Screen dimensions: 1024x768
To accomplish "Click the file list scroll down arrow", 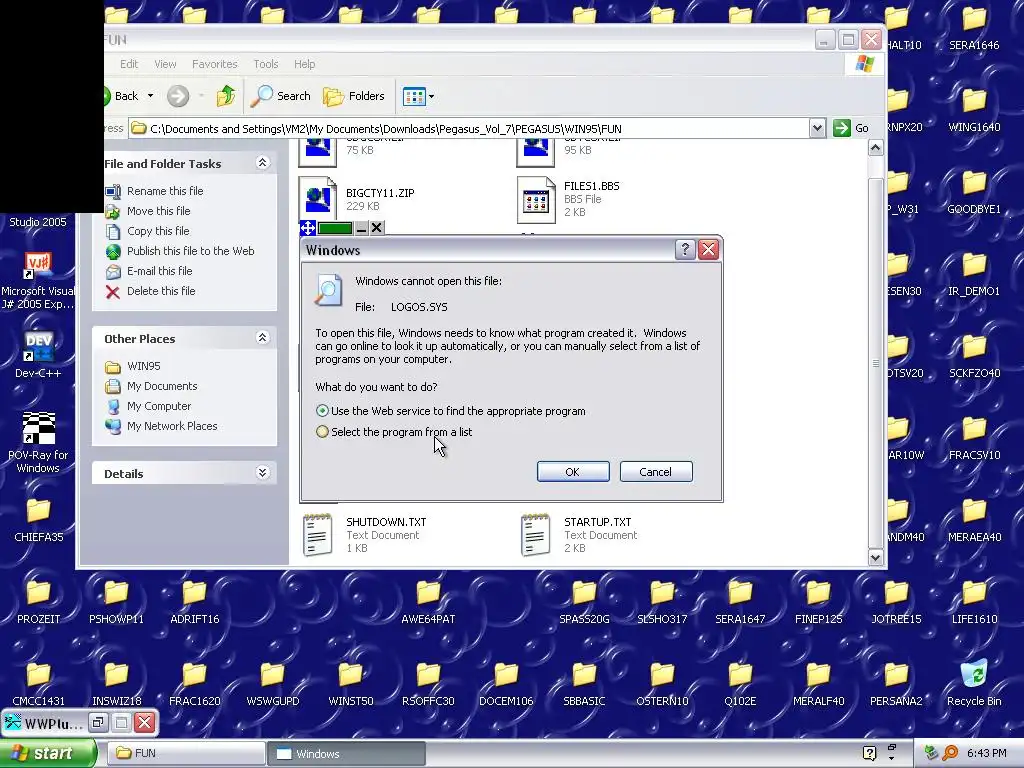I will [x=876, y=557].
